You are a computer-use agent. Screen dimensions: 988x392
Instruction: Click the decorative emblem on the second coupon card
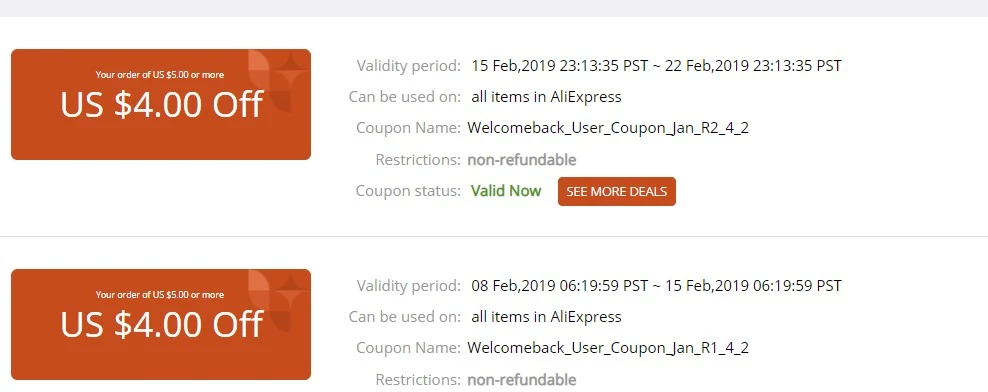pos(278,301)
